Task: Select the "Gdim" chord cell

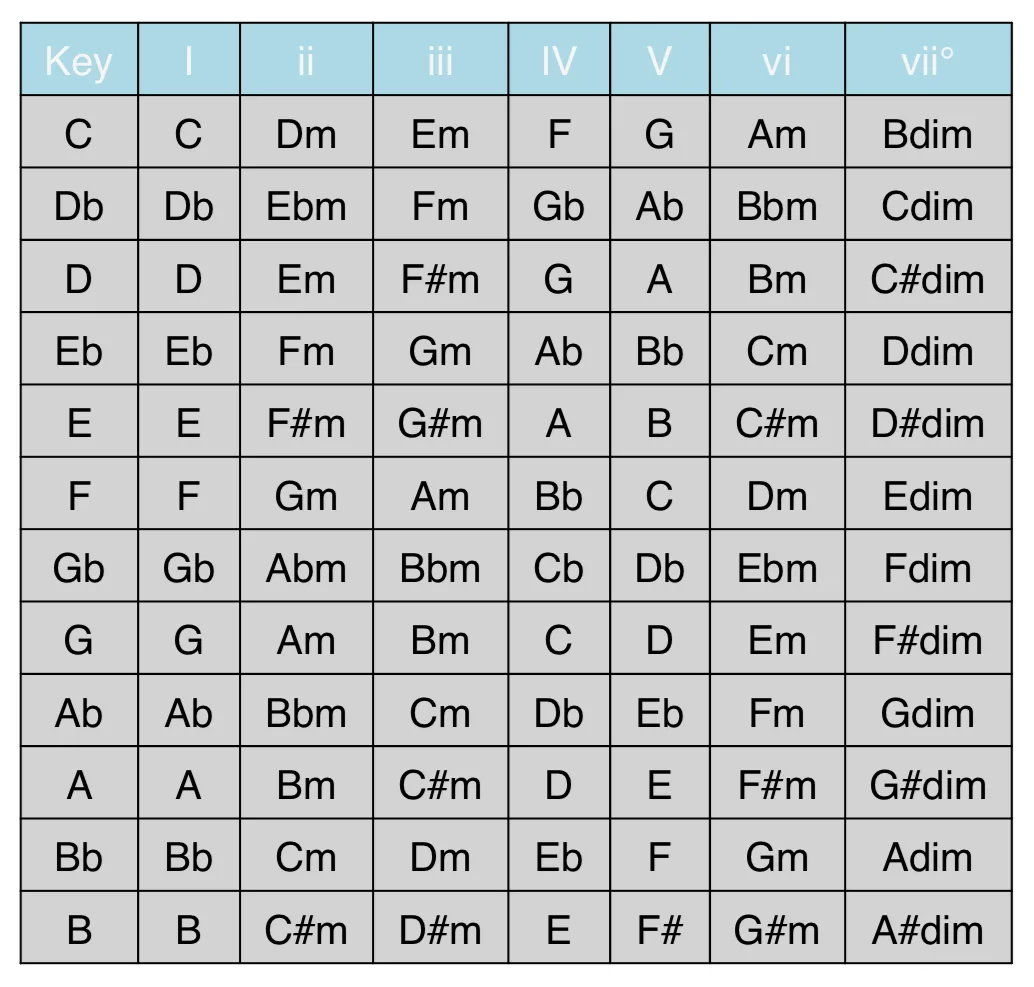Action: point(927,713)
